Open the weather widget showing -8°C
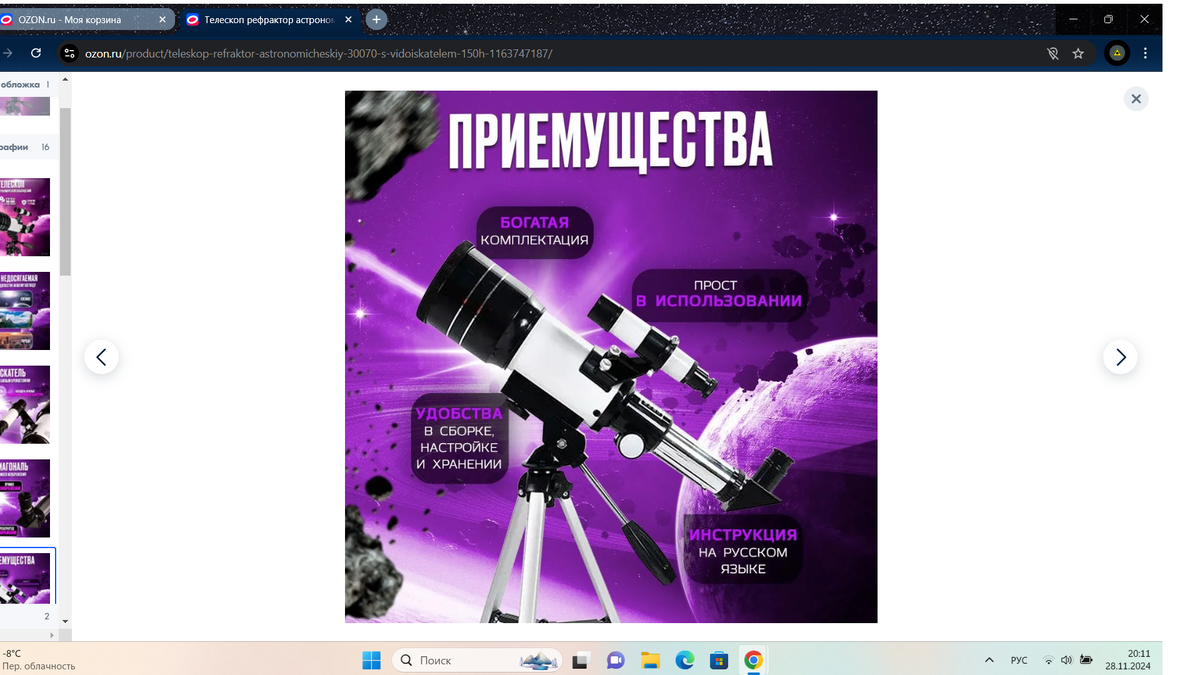Viewport: 1200px width, 675px height. click(x=38, y=659)
